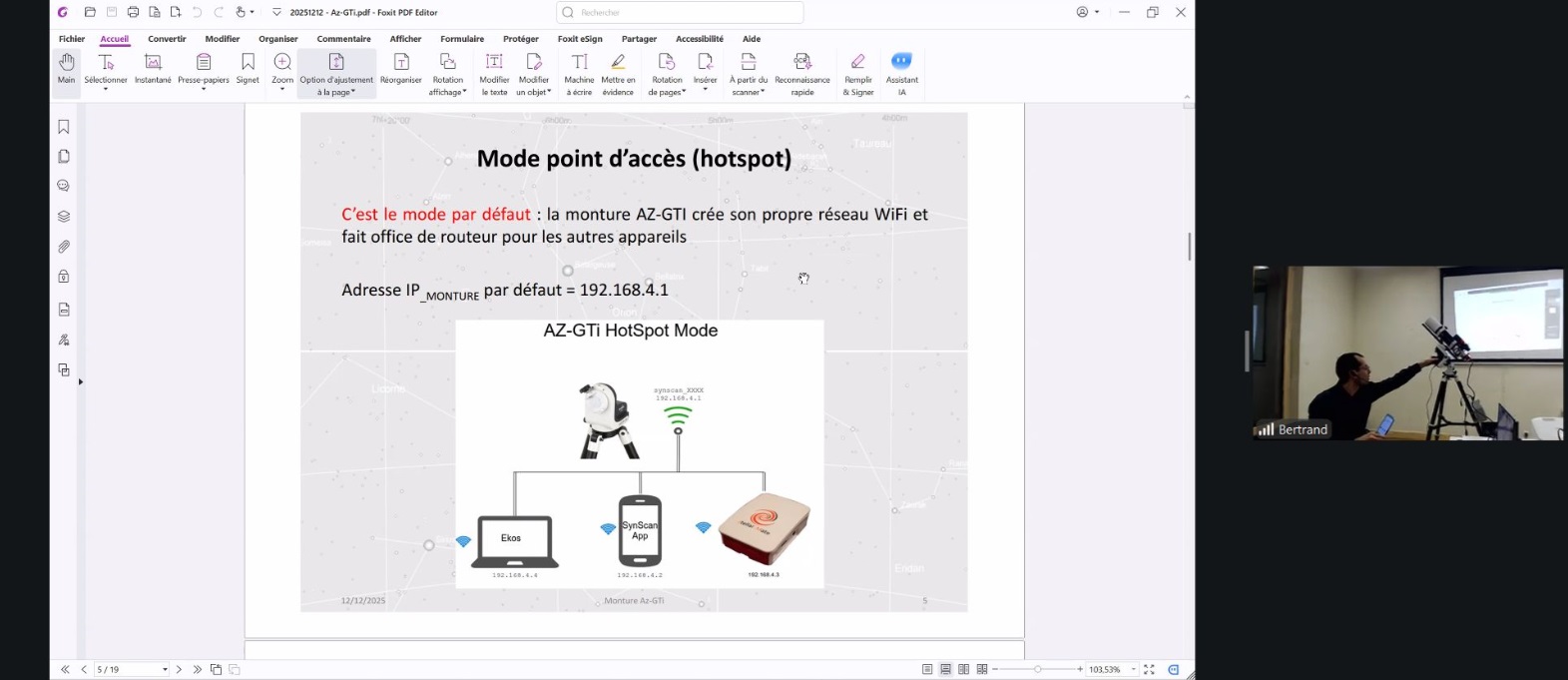The width and height of the screenshot is (1568, 680).
Task: Expand the Zoom dropdown in the ribbon
Action: pos(282,90)
